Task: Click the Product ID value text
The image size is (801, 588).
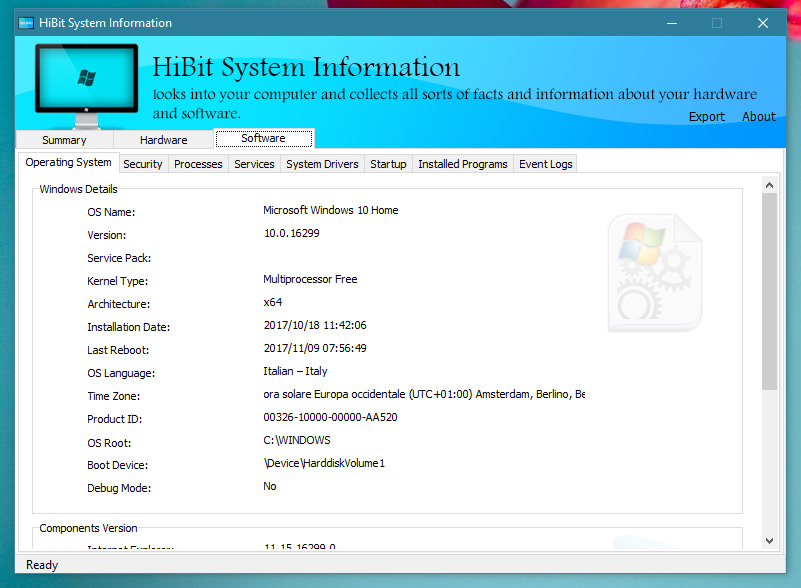Action: 330,418
